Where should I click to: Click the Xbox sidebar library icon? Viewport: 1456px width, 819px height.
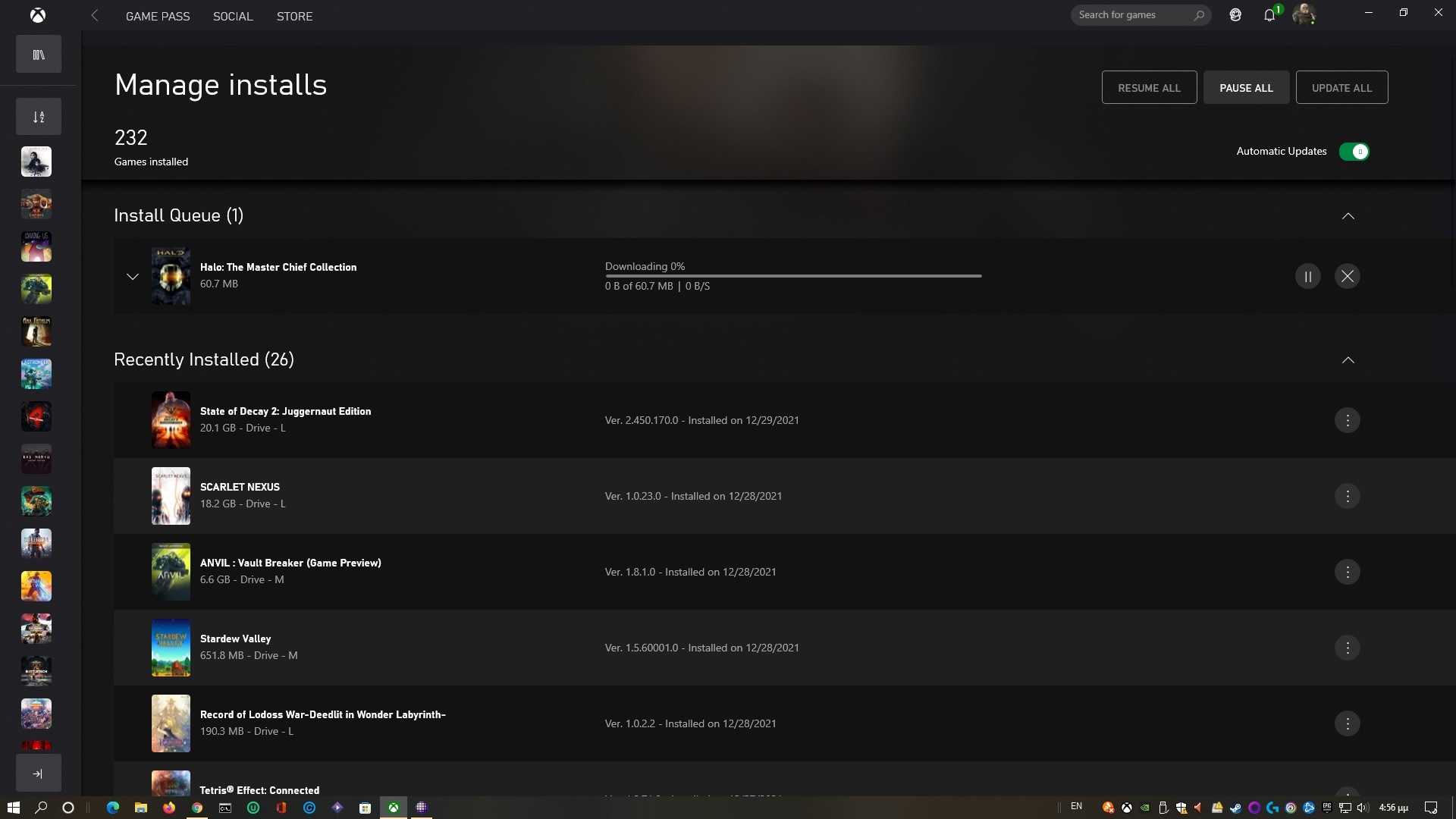tap(38, 55)
